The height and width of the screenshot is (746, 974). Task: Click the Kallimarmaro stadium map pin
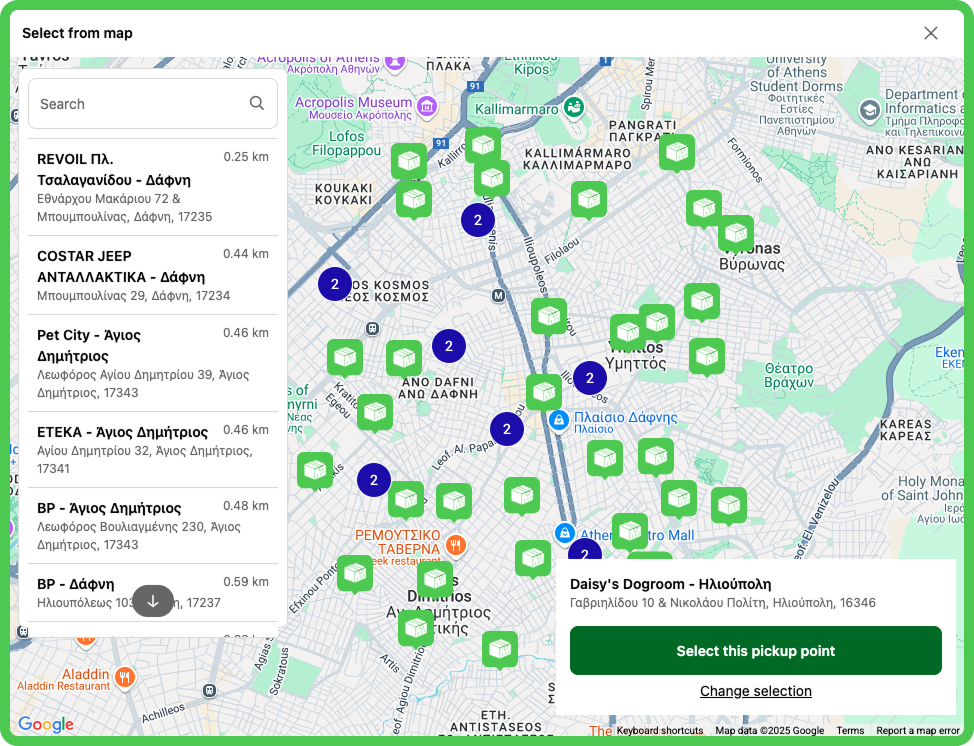point(574,107)
